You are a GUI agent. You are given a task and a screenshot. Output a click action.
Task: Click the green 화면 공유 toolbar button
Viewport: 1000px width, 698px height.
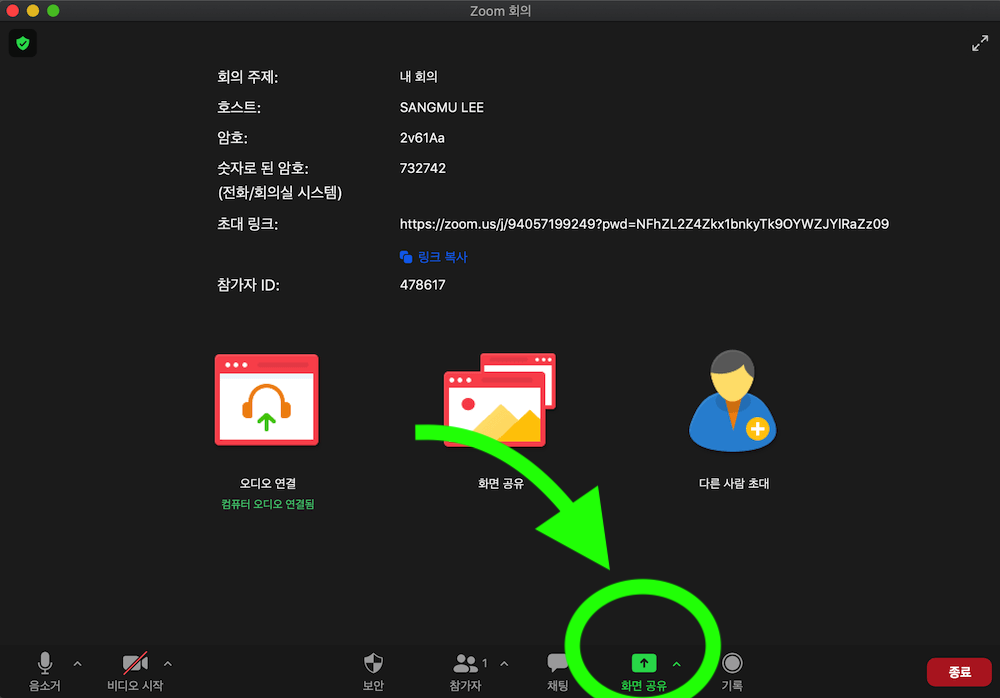(643, 671)
